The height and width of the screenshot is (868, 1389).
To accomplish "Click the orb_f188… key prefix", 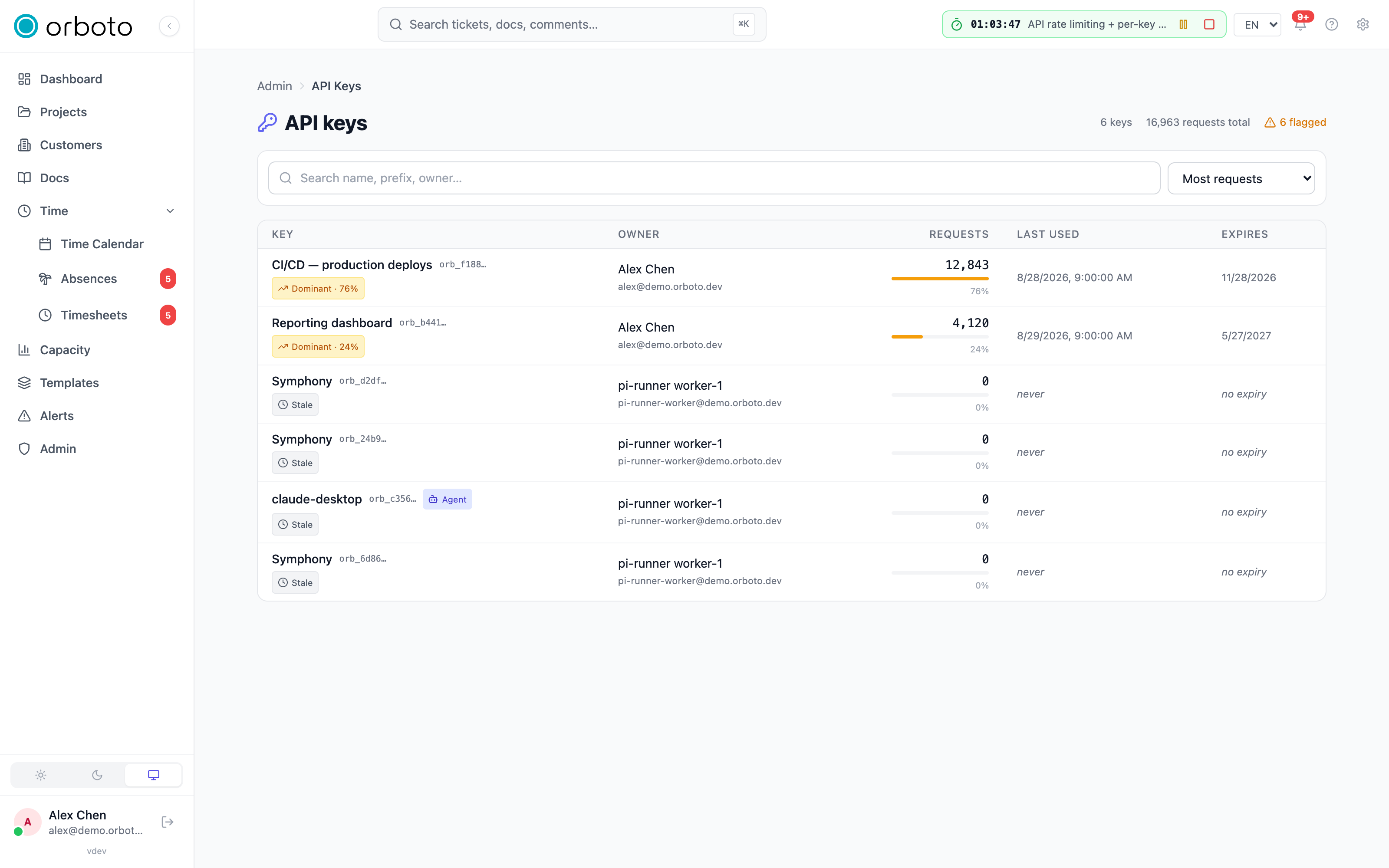I will (463, 264).
